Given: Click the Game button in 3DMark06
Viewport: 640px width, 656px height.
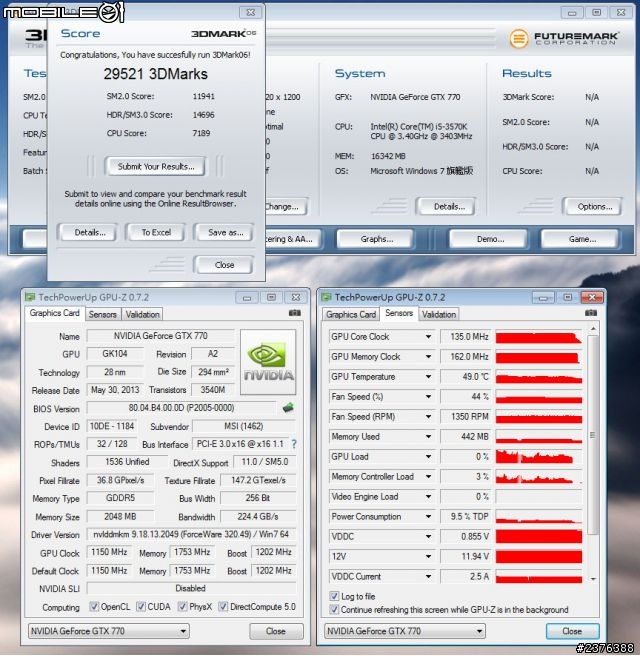Looking at the screenshot, I should [x=582, y=239].
